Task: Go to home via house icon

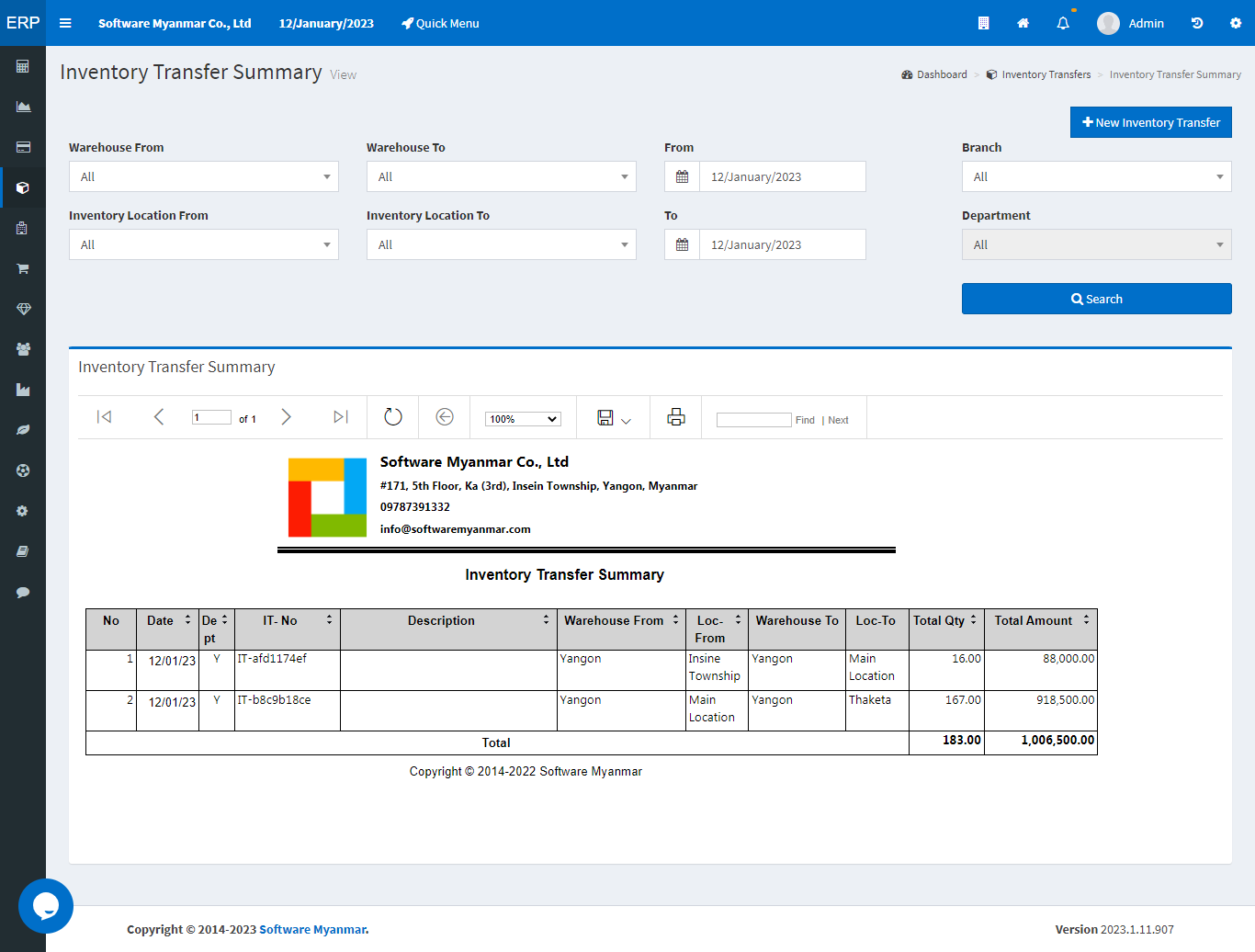Action: (1023, 23)
